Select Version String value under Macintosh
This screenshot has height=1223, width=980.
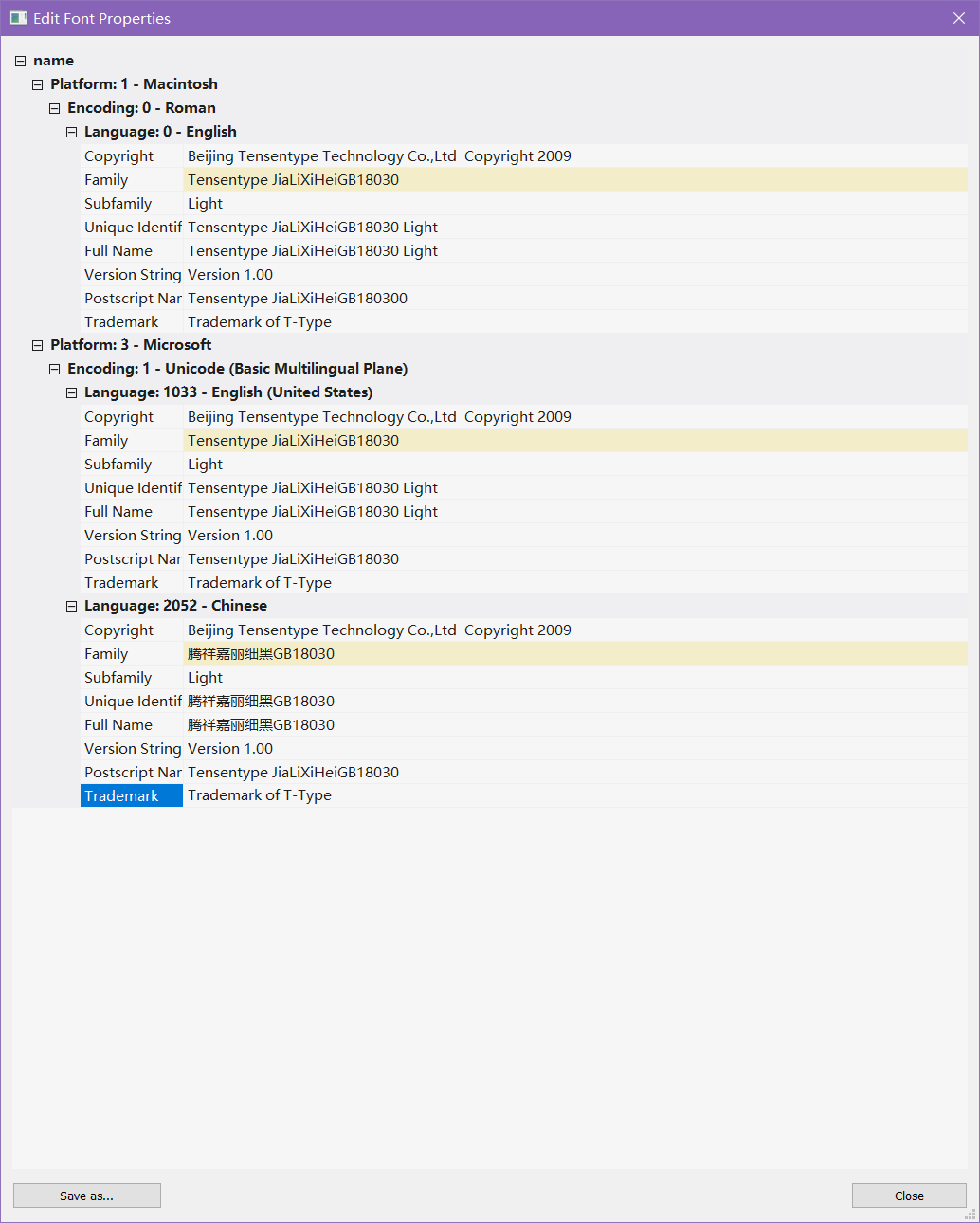(575, 274)
